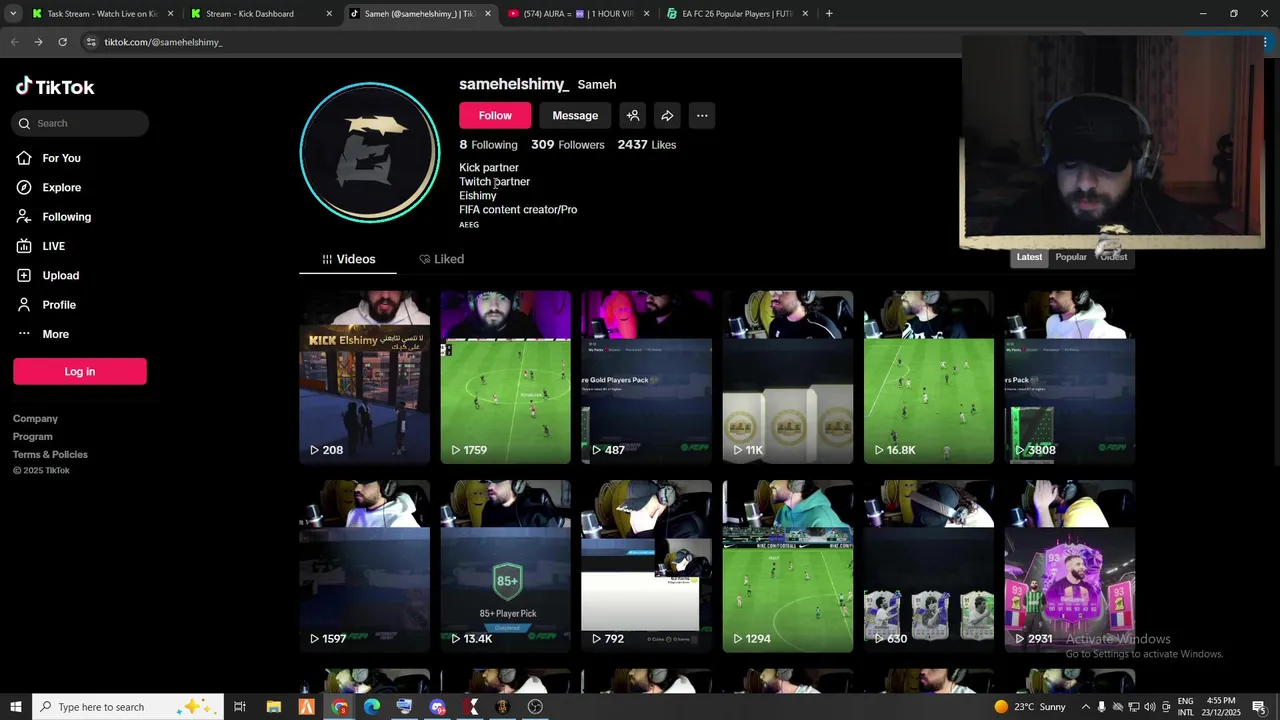Viewport: 1280px width, 720px height.
Task: Open File Explorer from taskbar
Action: pyautogui.click(x=273, y=707)
